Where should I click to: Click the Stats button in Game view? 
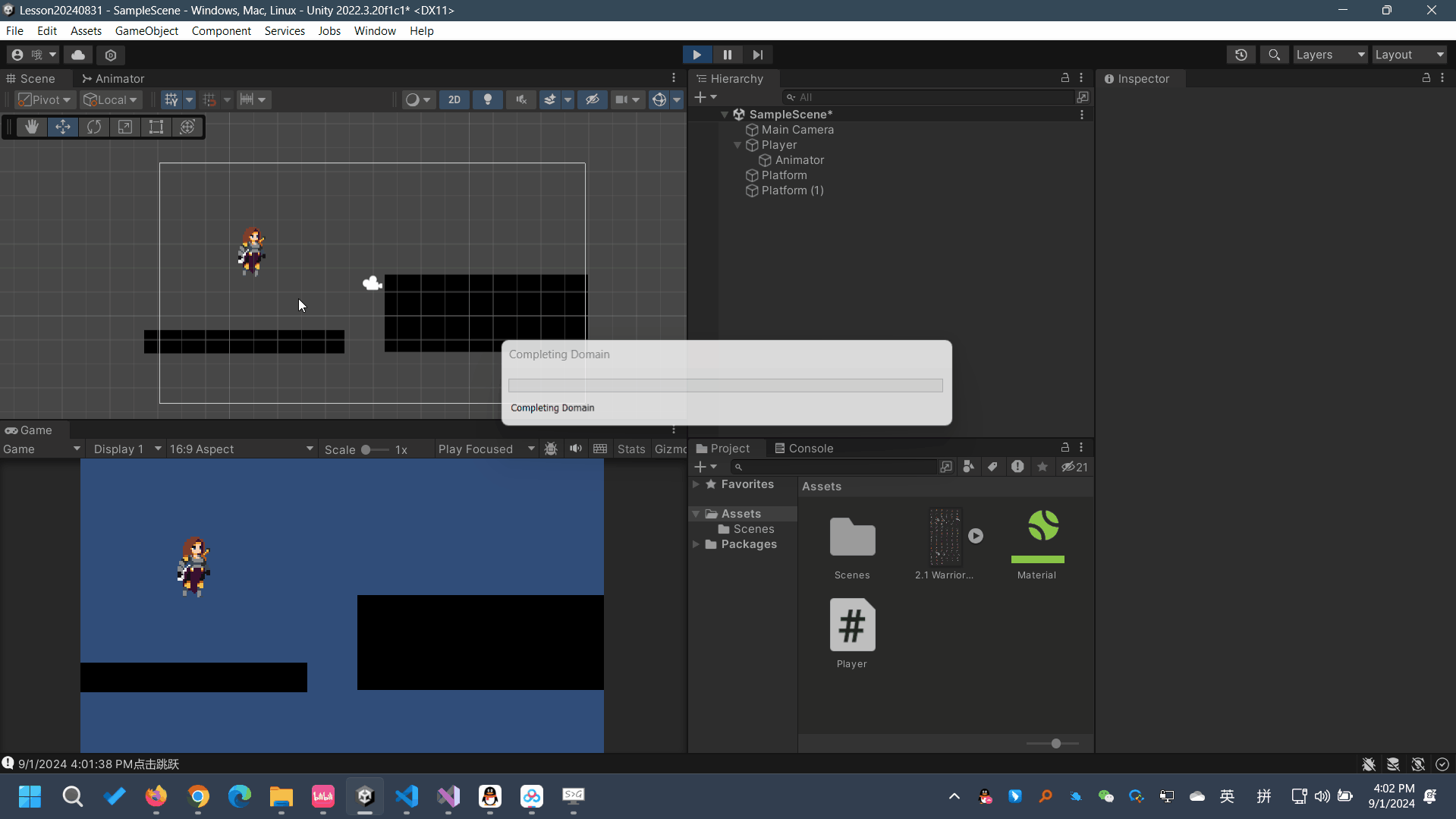(x=631, y=449)
